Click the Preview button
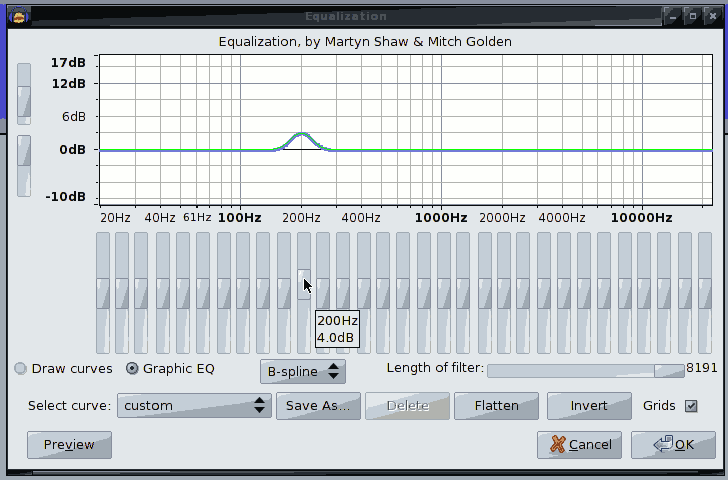 pos(69,445)
